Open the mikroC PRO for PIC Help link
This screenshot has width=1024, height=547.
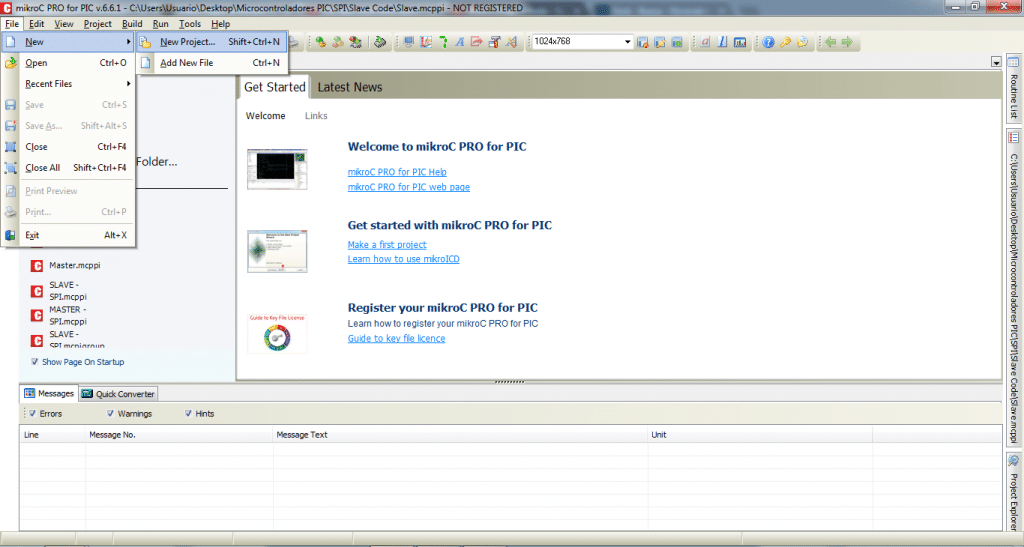pyautogui.click(x=397, y=172)
